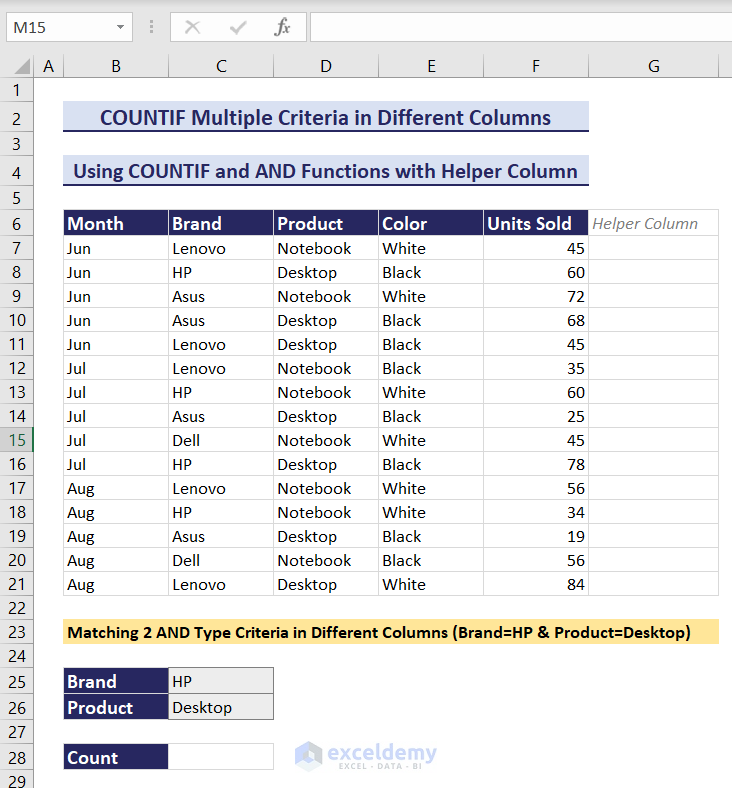The image size is (732, 788).
Task: Select column E header
Action: [431, 66]
